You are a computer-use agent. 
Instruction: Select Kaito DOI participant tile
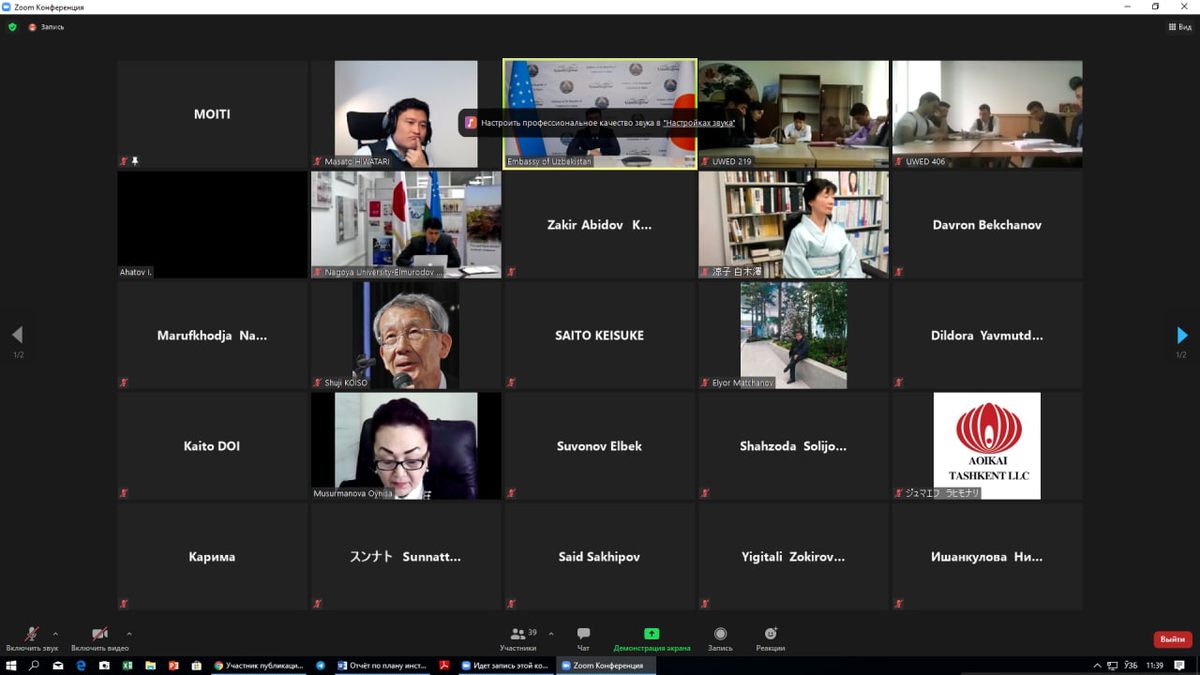(x=212, y=446)
